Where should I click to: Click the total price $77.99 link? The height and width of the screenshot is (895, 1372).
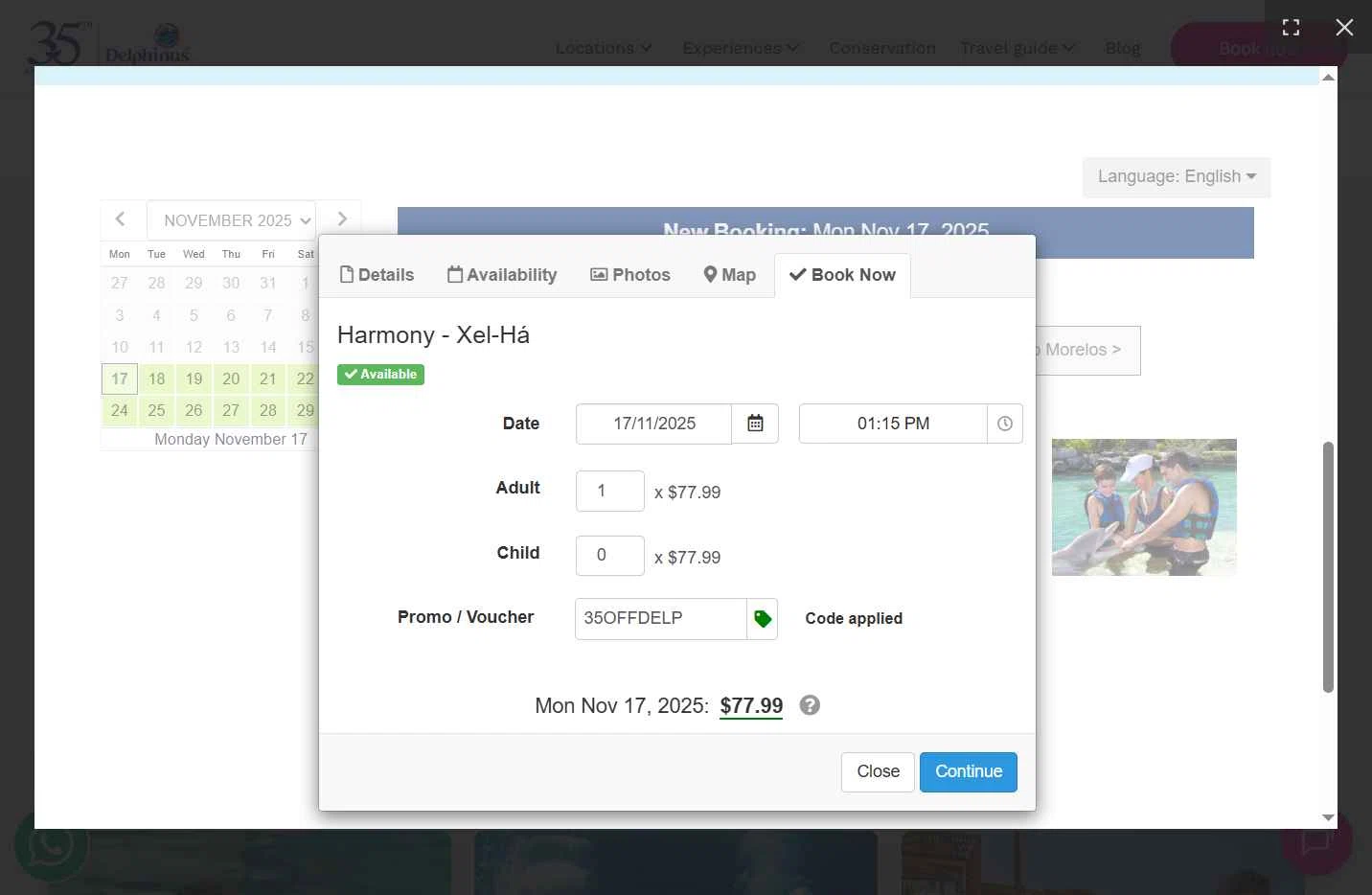751,706
